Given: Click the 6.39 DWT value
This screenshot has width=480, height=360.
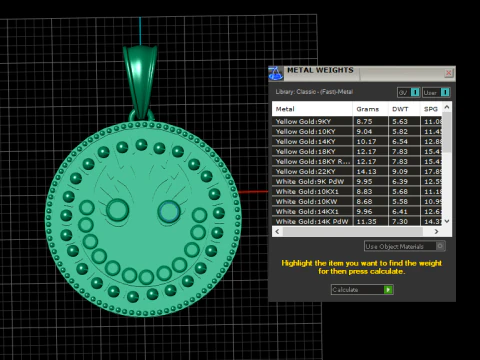Looking at the screenshot, I should point(400,181).
